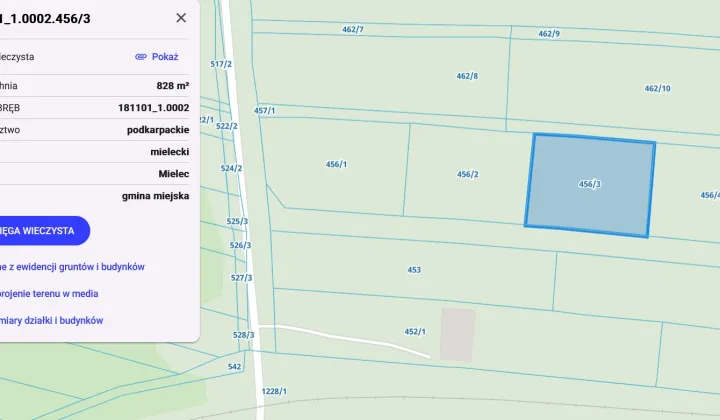Open the wymiary działki i budynków link
720x420 pixels.
51,320
